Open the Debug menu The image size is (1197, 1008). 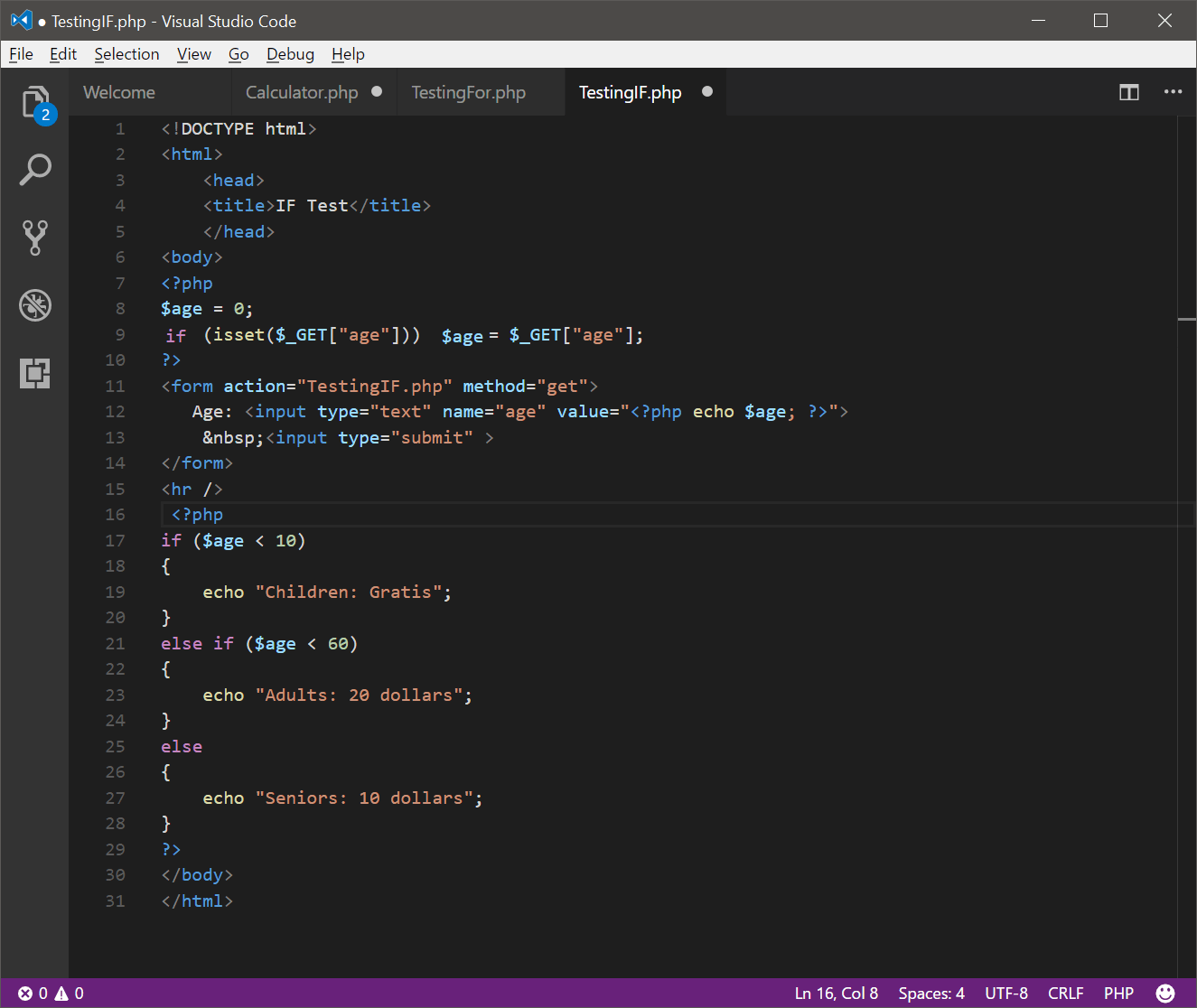(x=290, y=54)
